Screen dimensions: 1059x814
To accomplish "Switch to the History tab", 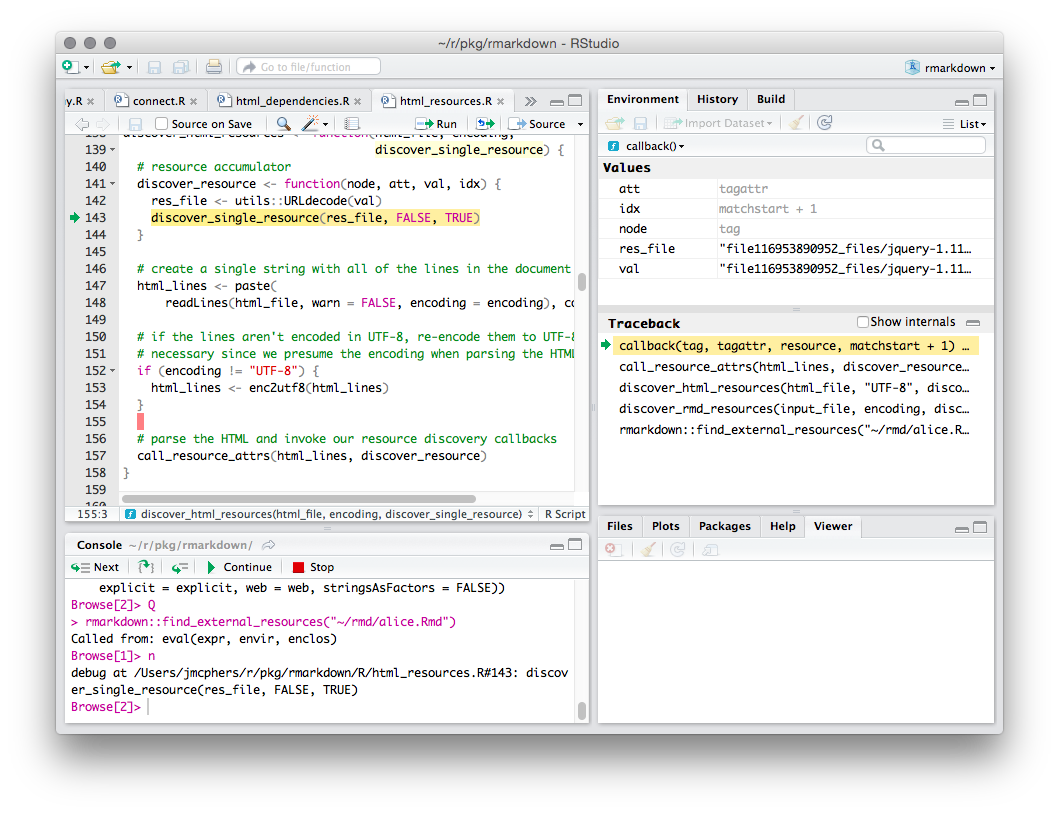I will (717, 99).
